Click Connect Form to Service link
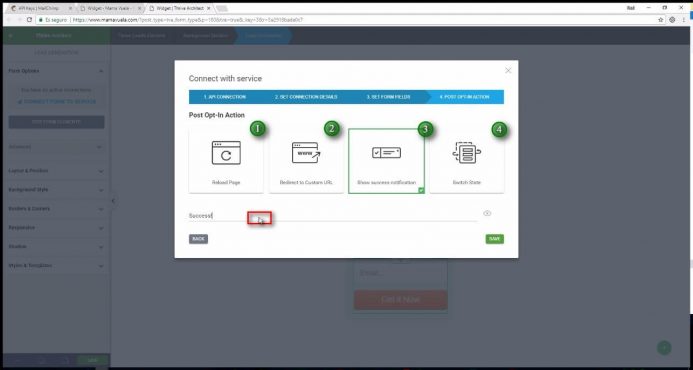The height and width of the screenshot is (370, 693). tap(57, 102)
